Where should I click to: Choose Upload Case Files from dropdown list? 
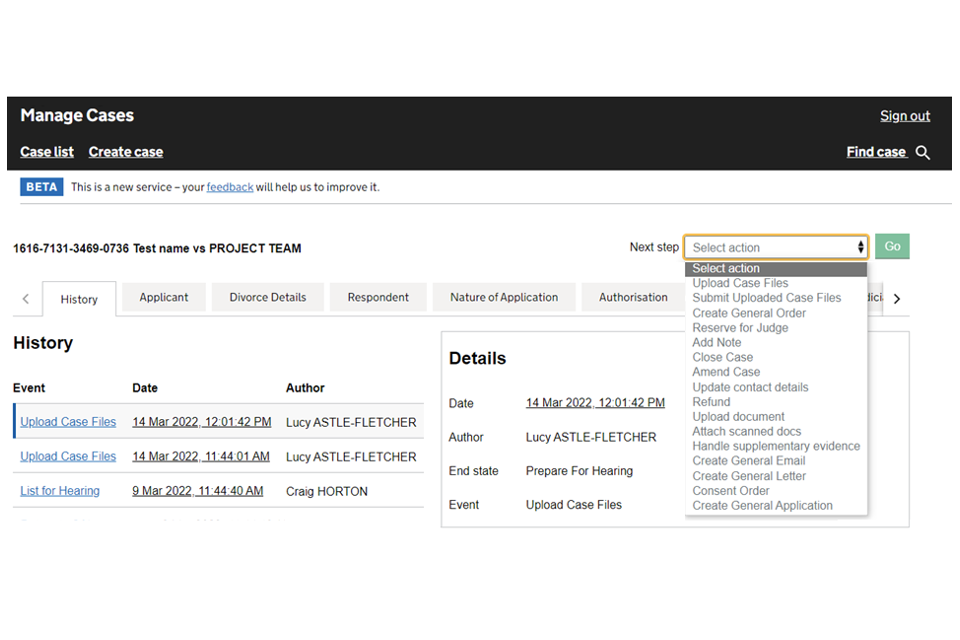coord(740,283)
